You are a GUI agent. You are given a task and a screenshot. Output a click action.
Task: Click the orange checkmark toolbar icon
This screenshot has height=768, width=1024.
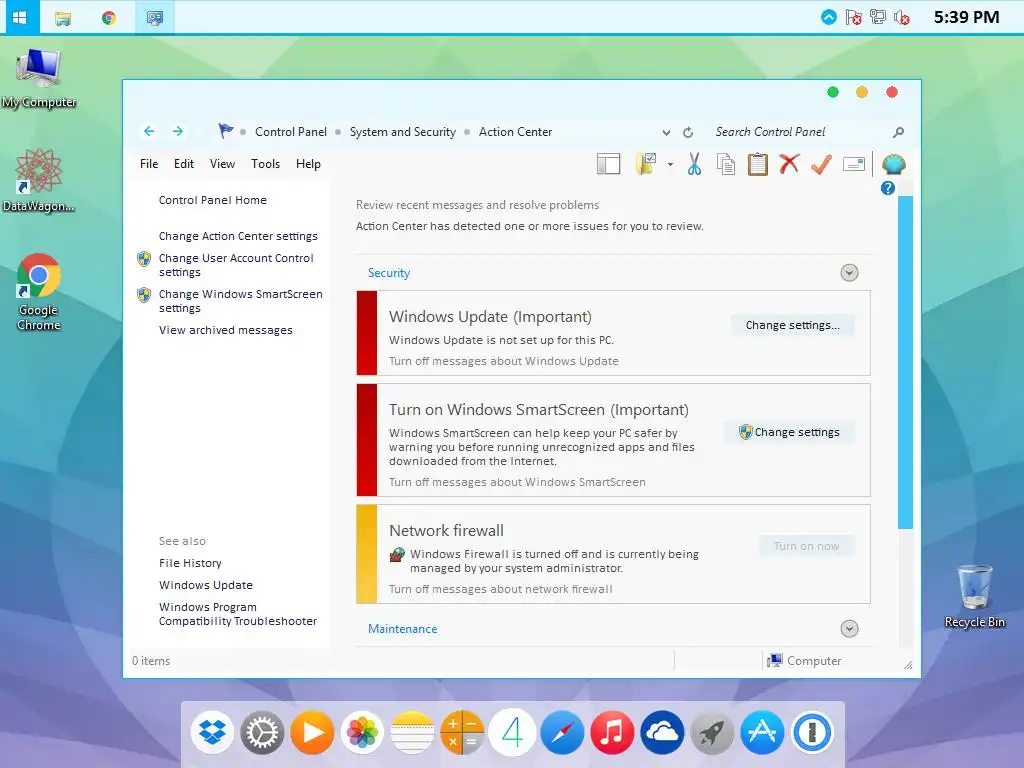[821, 164]
